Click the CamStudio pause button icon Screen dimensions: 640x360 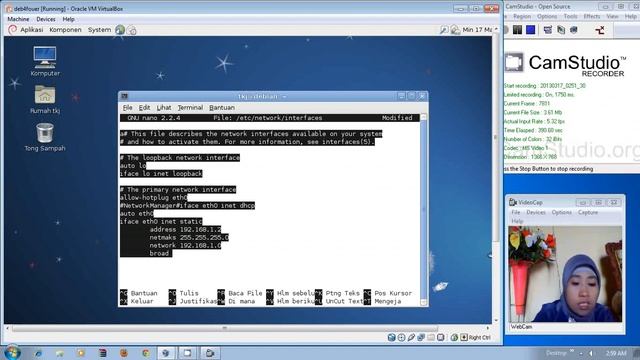518,29
